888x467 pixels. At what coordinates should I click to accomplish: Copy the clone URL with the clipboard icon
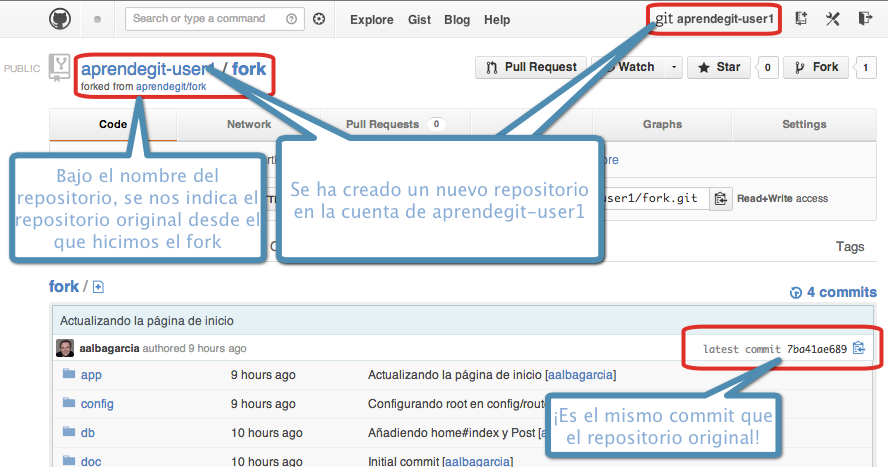pyautogui.click(x=720, y=198)
